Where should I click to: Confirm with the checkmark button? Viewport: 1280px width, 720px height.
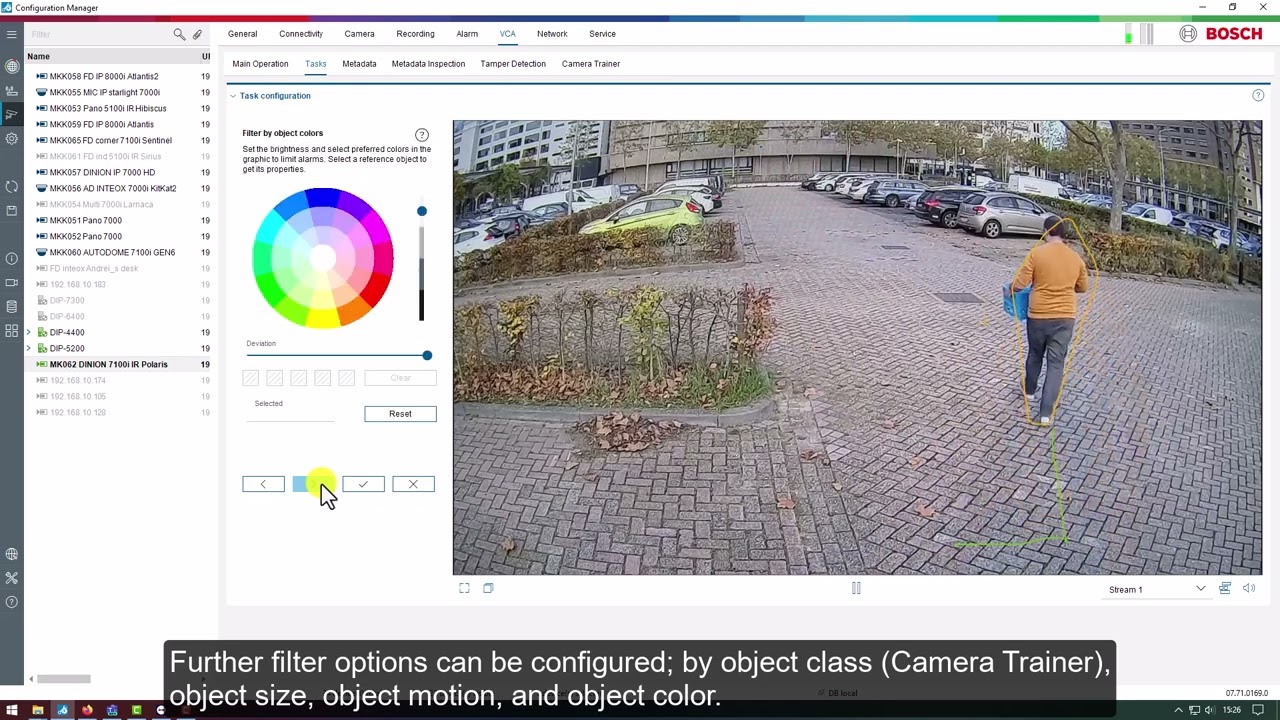tap(363, 484)
